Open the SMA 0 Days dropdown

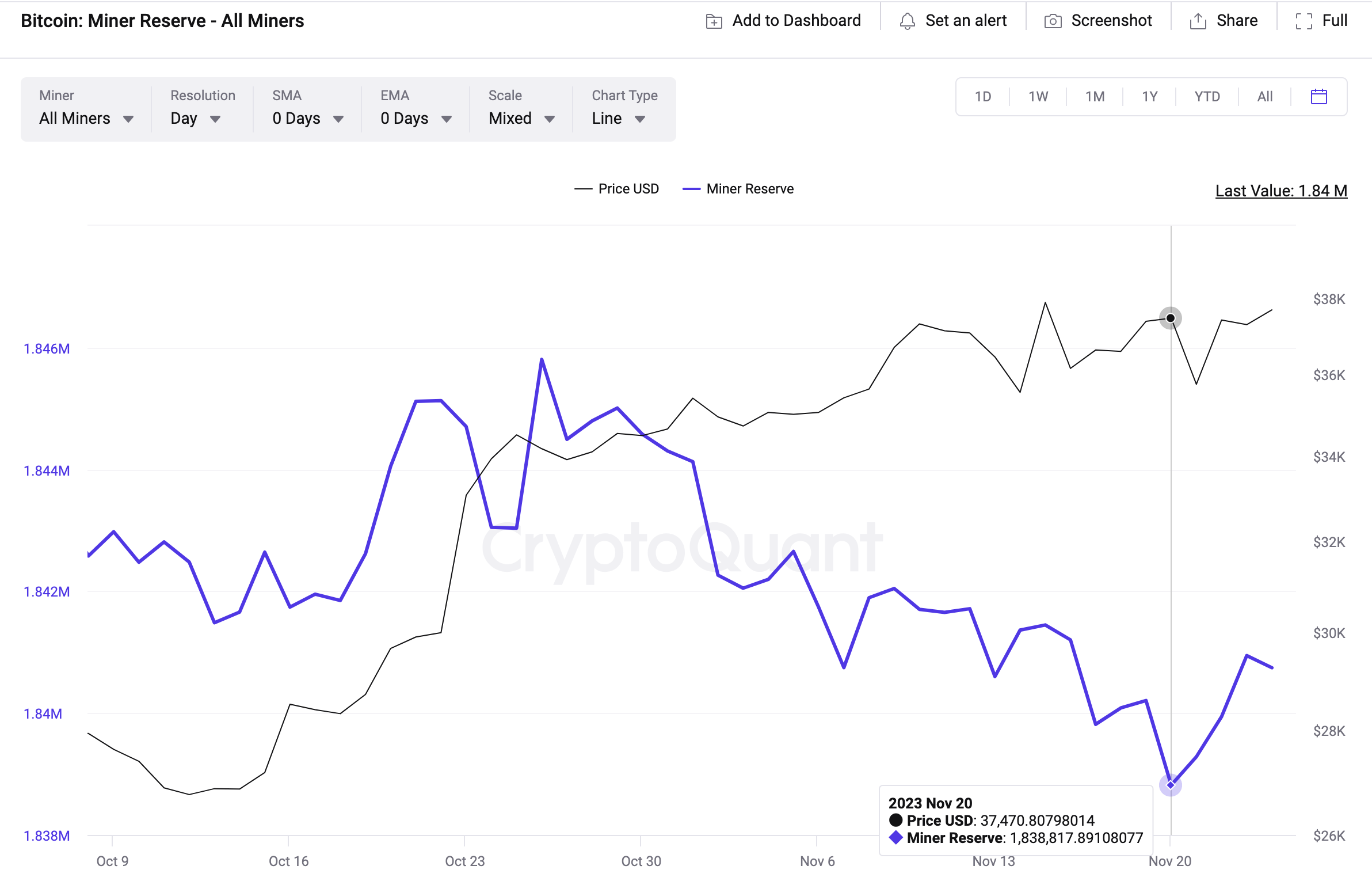308,118
